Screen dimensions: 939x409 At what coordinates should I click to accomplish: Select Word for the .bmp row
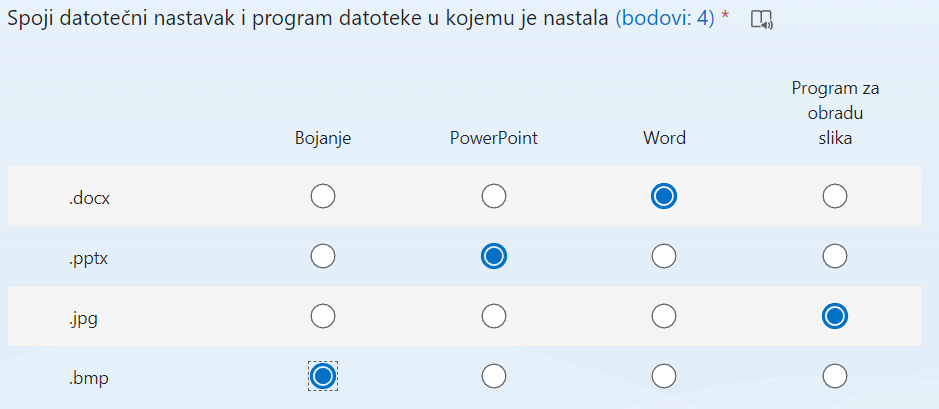coord(664,376)
